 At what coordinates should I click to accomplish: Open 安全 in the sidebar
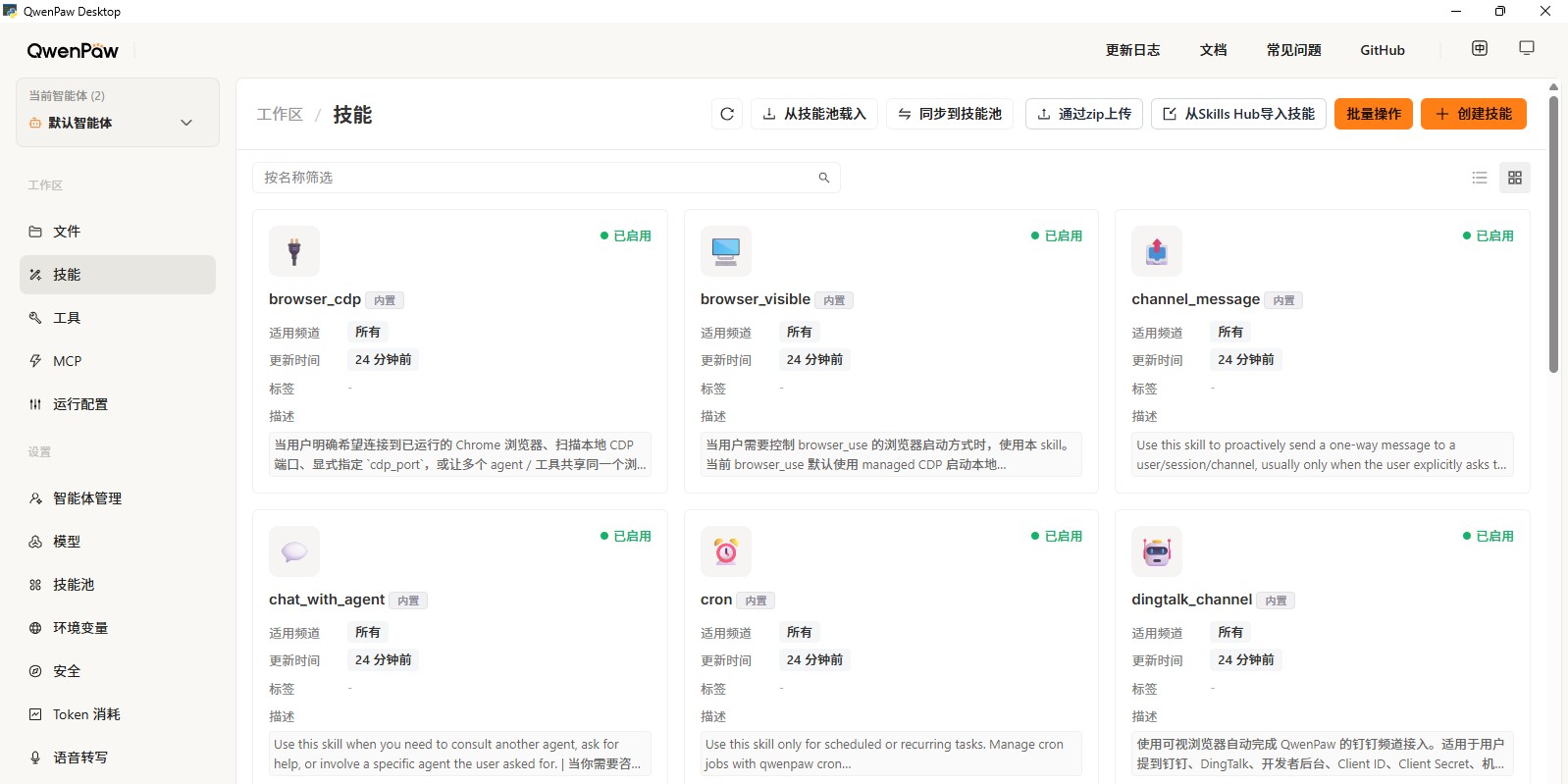118,671
